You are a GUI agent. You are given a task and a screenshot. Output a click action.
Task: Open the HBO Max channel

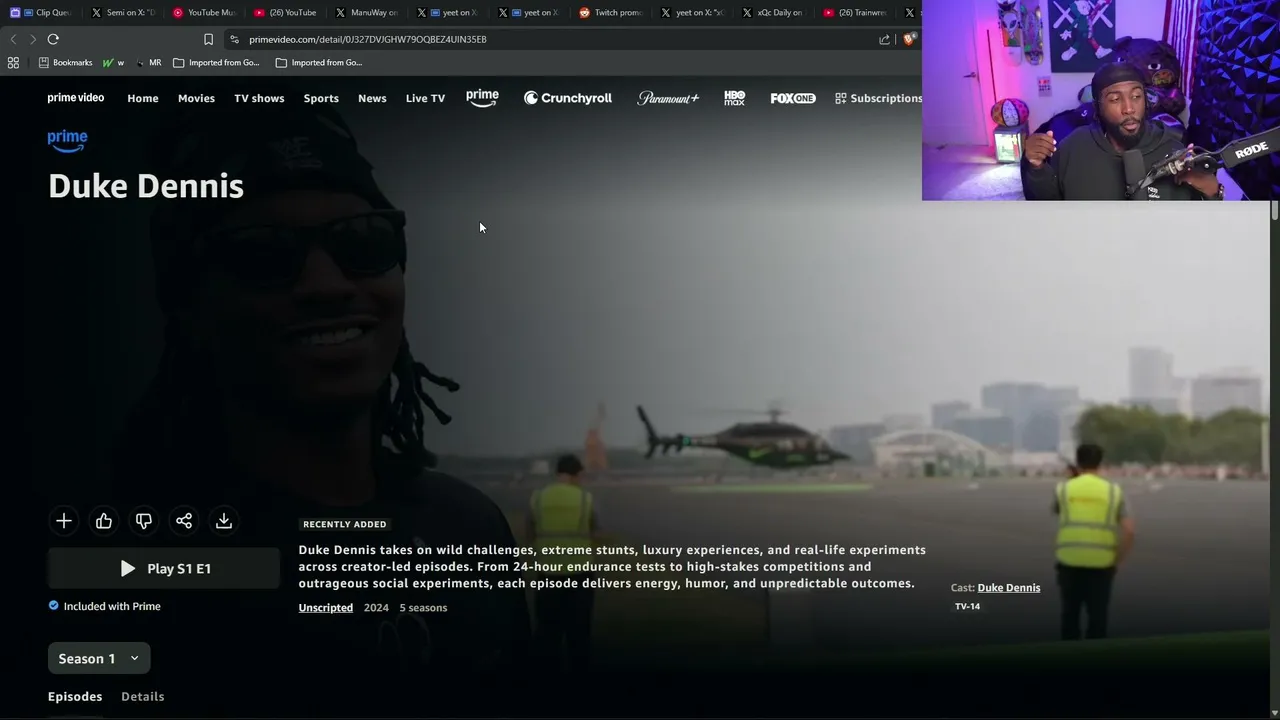pos(735,98)
